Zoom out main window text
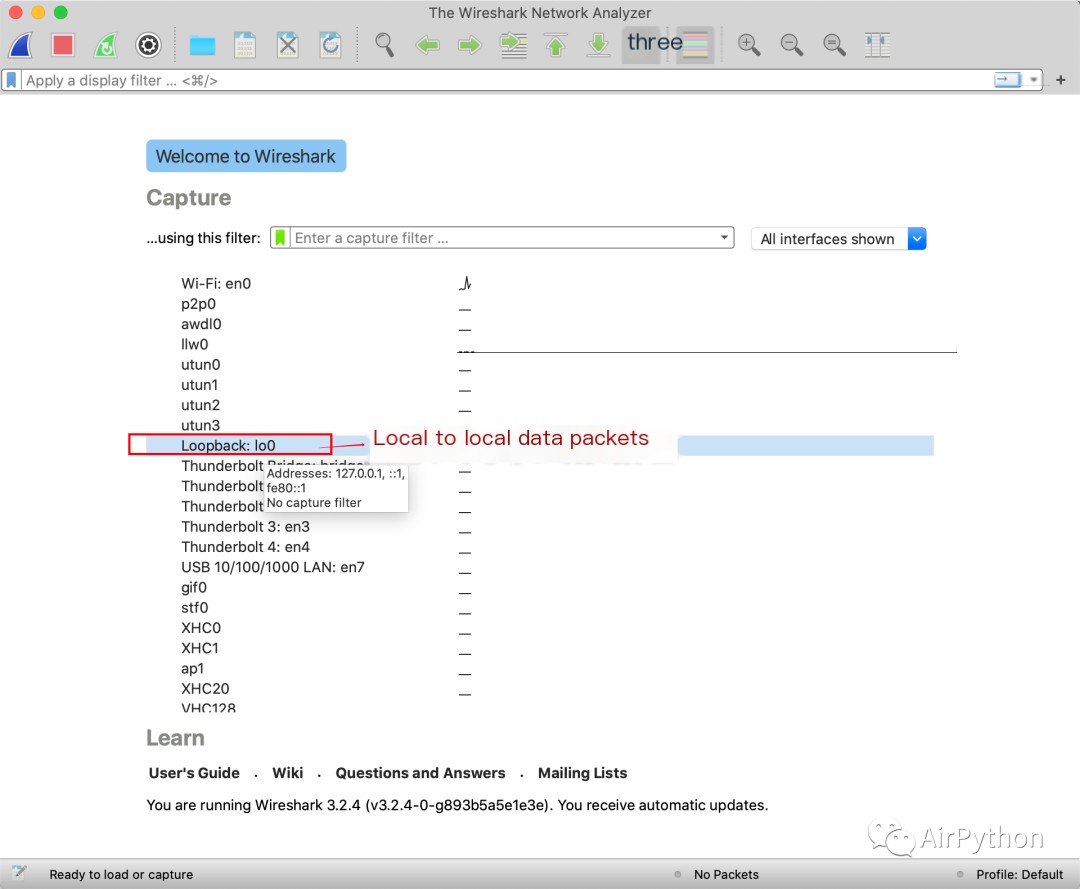 pyautogui.click(x=791, y=45)
